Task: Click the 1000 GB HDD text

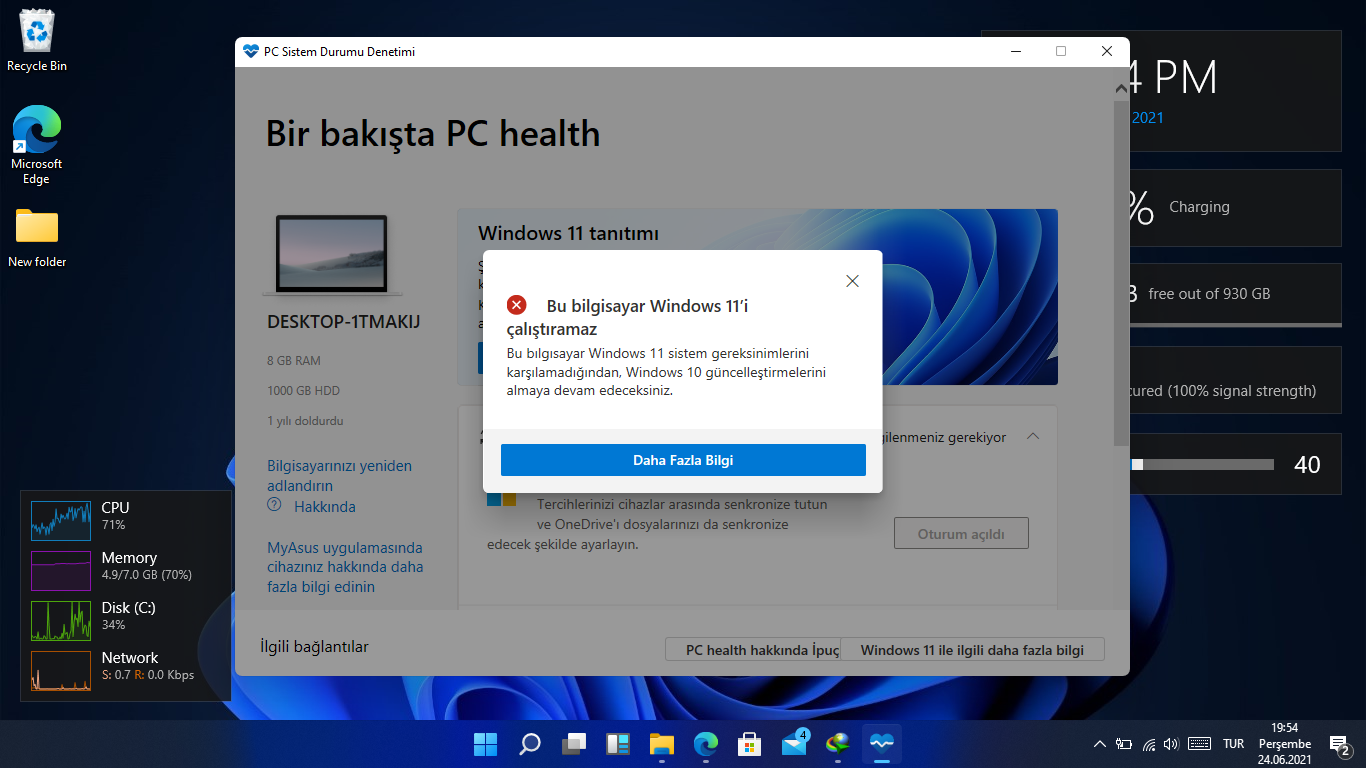Action: [x=303, y=391]
